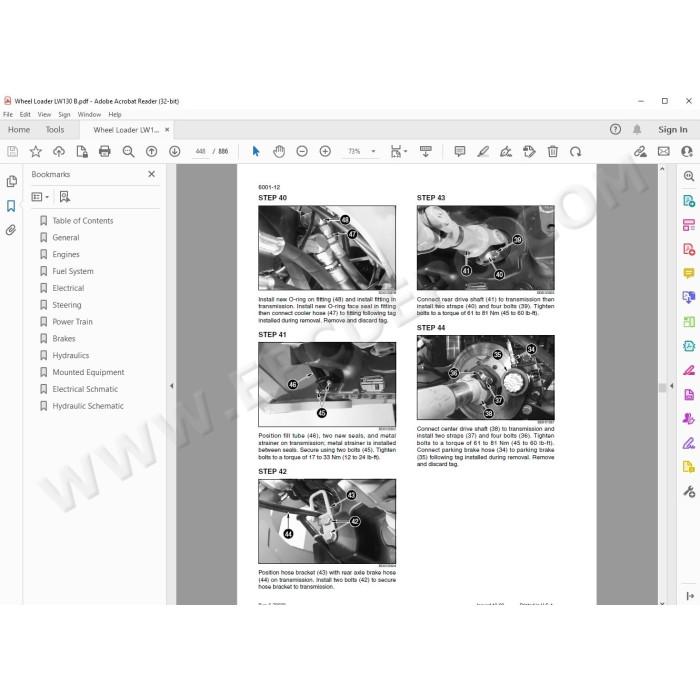Select the Mounted Equipment bookmark

point(88,372)
